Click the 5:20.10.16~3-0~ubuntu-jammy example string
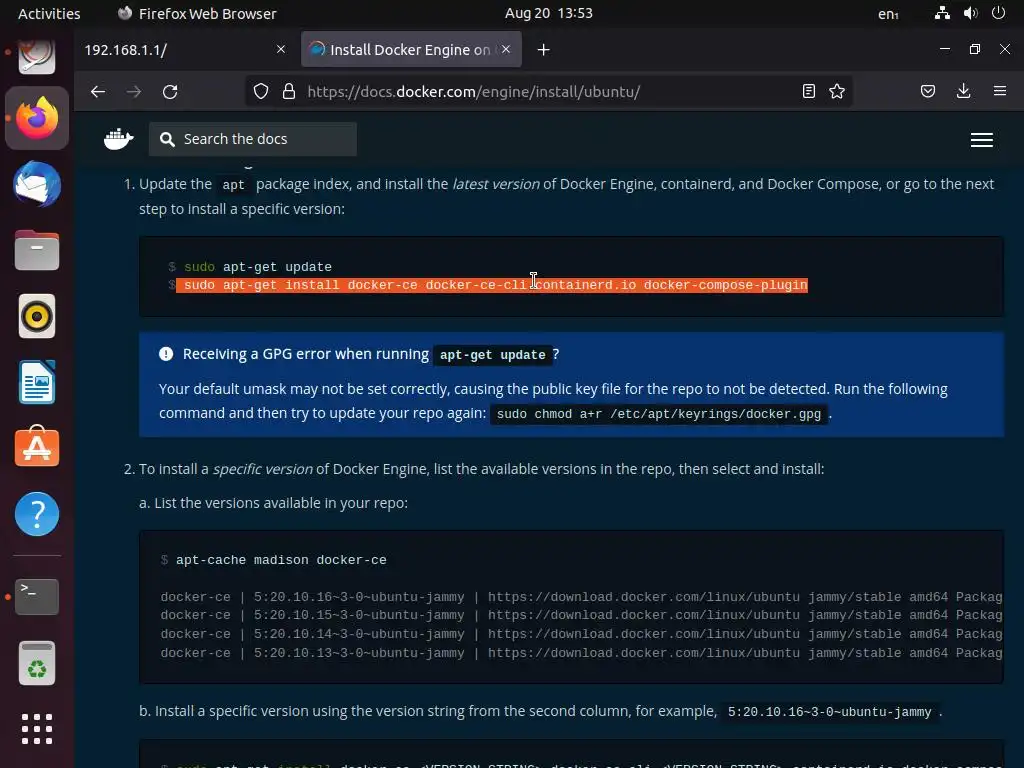Image resolution: width=1024 pixels, height=768 pixels. click(829, 712)
